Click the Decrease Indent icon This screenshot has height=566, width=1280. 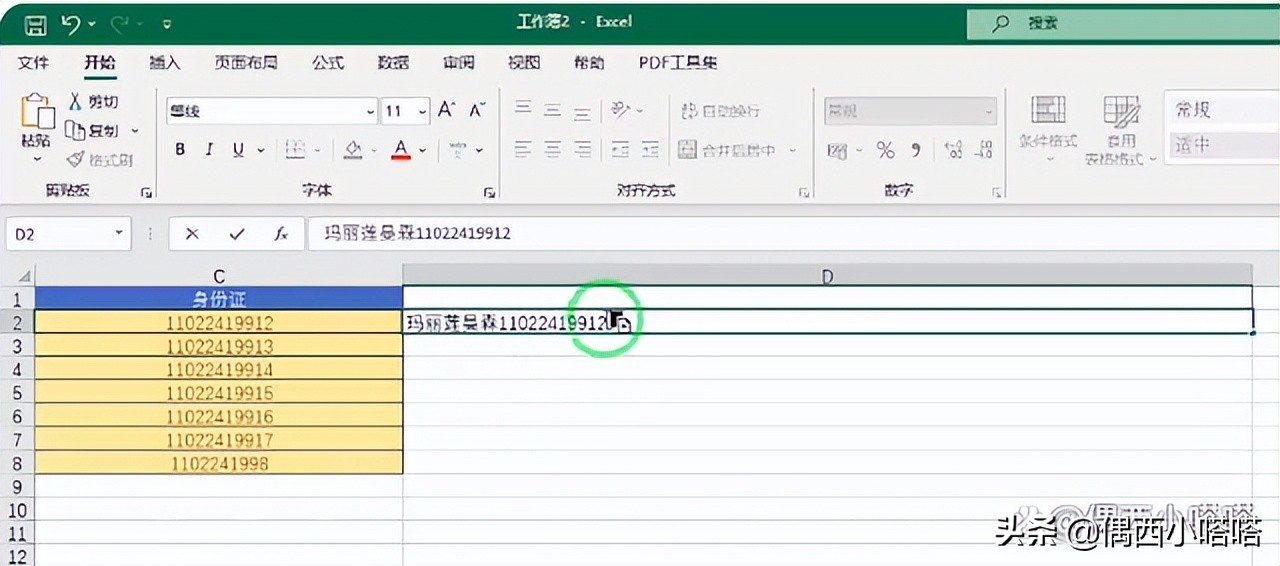(621, 150)
